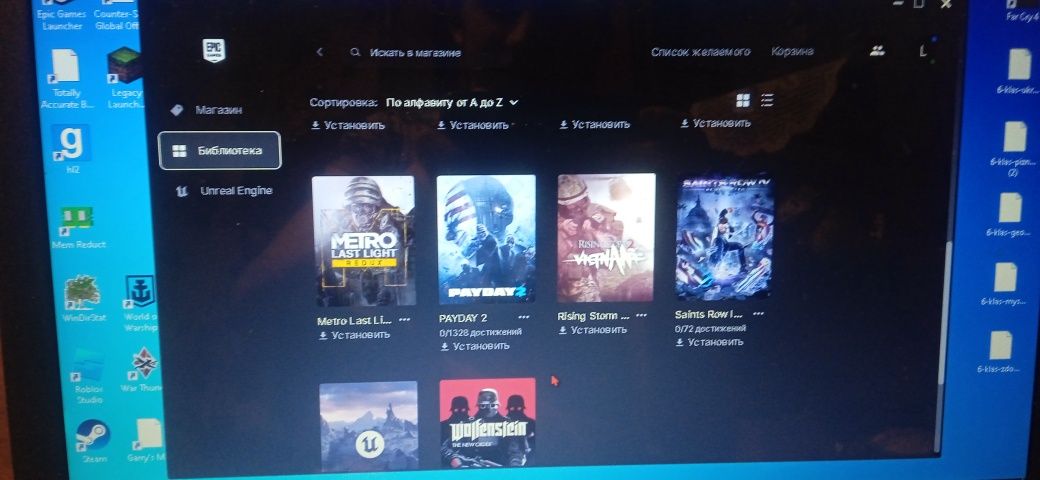The width and height of the screenshot is (1040, 480).
Task: Open Epic Games Launcher desktop shortcut
Action: [62, 16]
